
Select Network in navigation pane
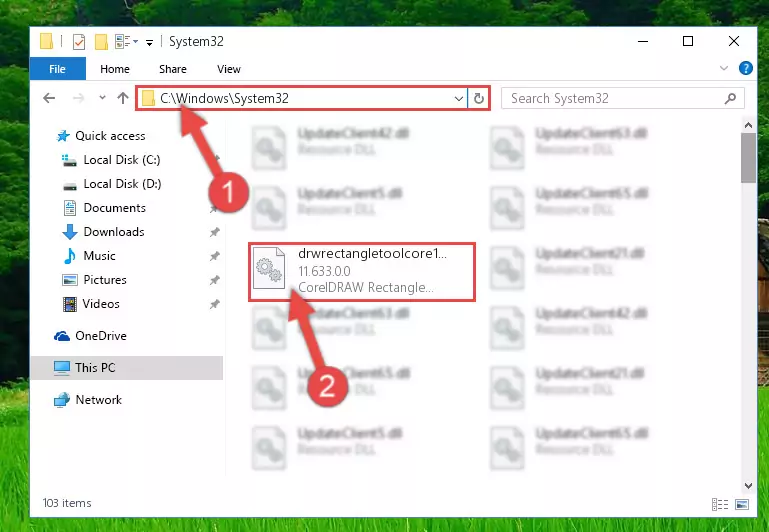[x=88, y=400]
